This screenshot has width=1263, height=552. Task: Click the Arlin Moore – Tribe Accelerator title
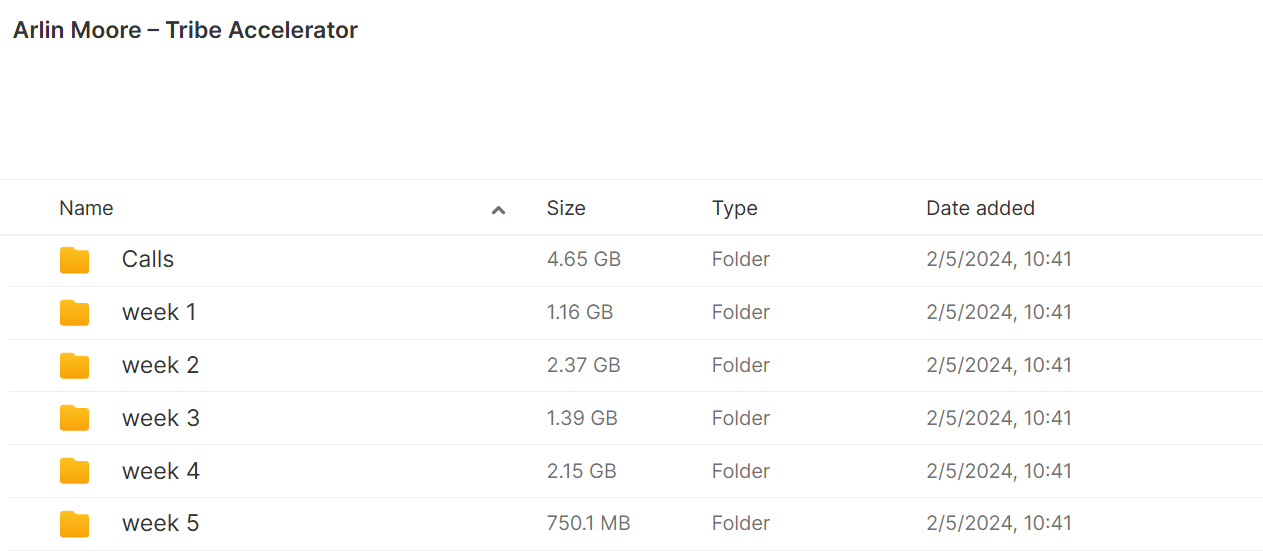185,30
